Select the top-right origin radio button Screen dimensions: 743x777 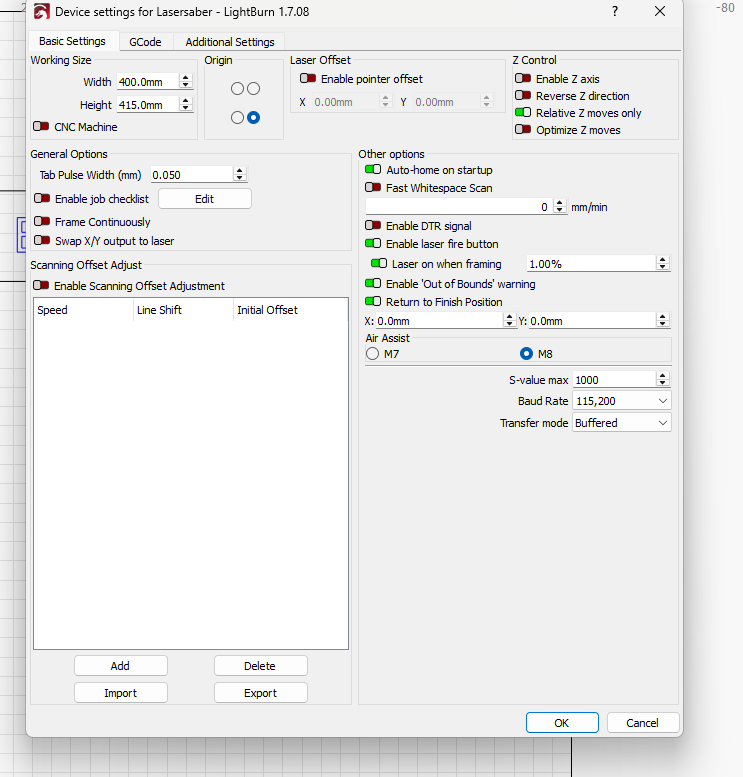tap(253, 89)
